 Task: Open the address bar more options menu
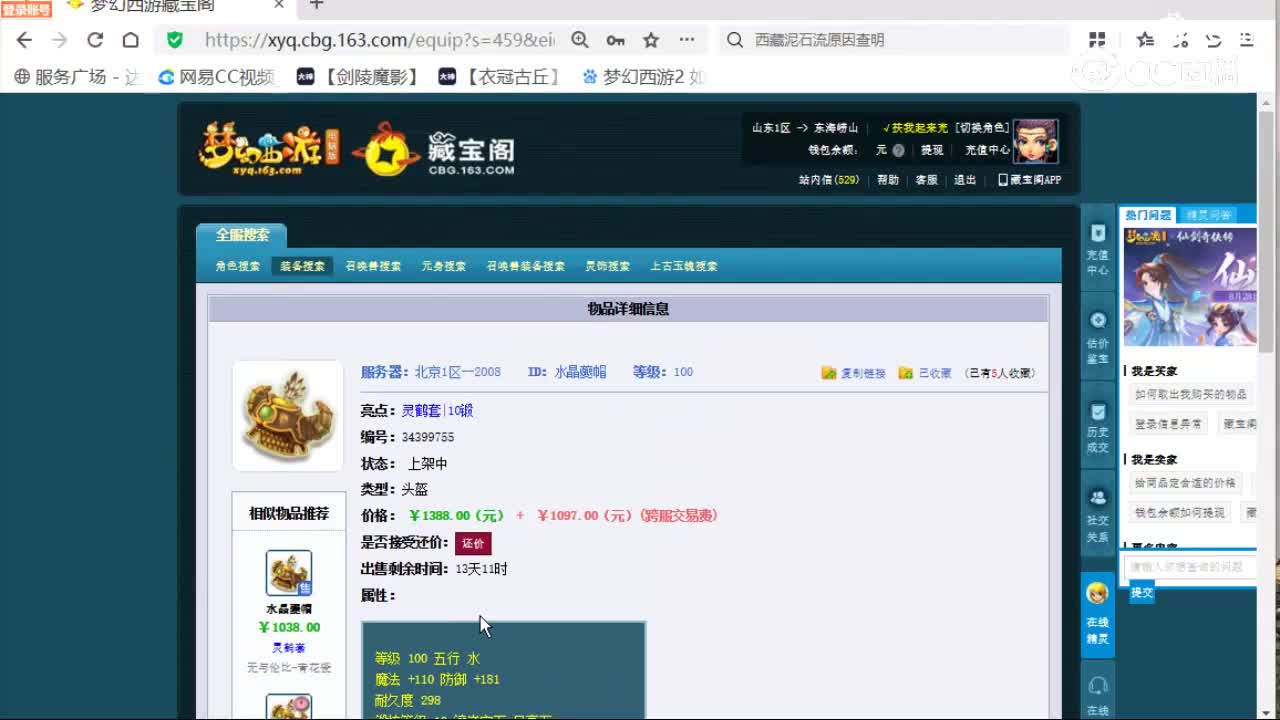click(x=687, y=40)
